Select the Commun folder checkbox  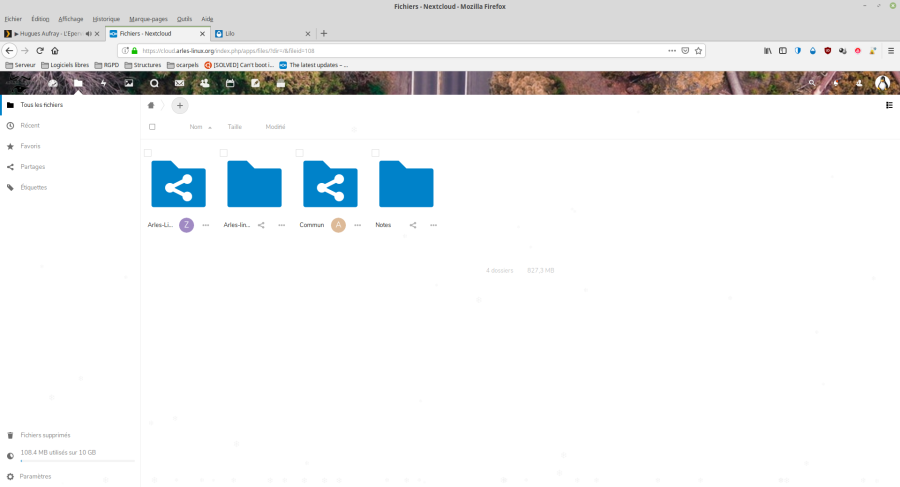tap(300, 153)
